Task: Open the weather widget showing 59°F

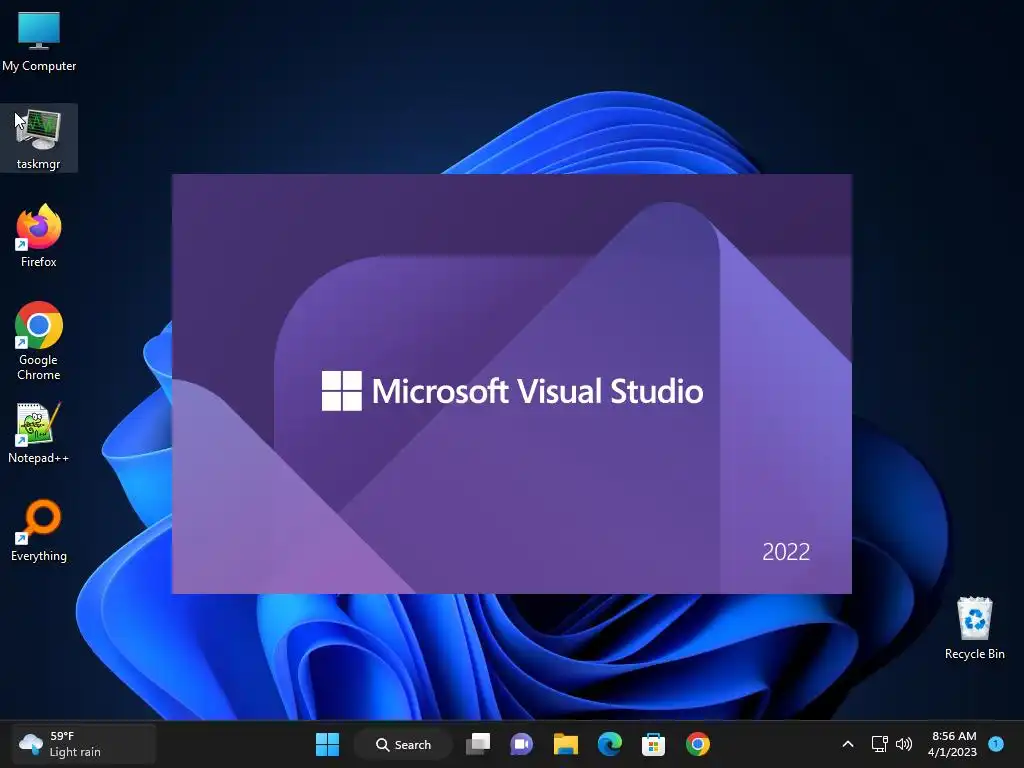Action: pos(84,744)
